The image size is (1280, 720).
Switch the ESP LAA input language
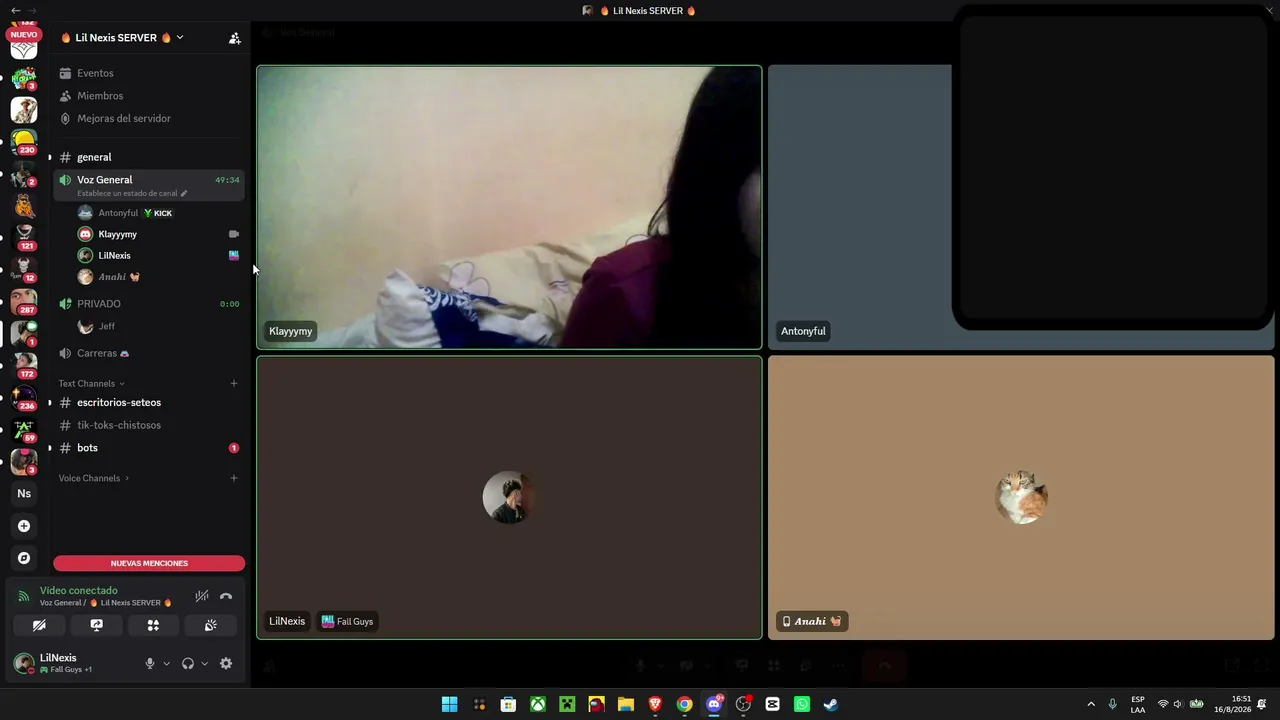[x=1138, y=704]
